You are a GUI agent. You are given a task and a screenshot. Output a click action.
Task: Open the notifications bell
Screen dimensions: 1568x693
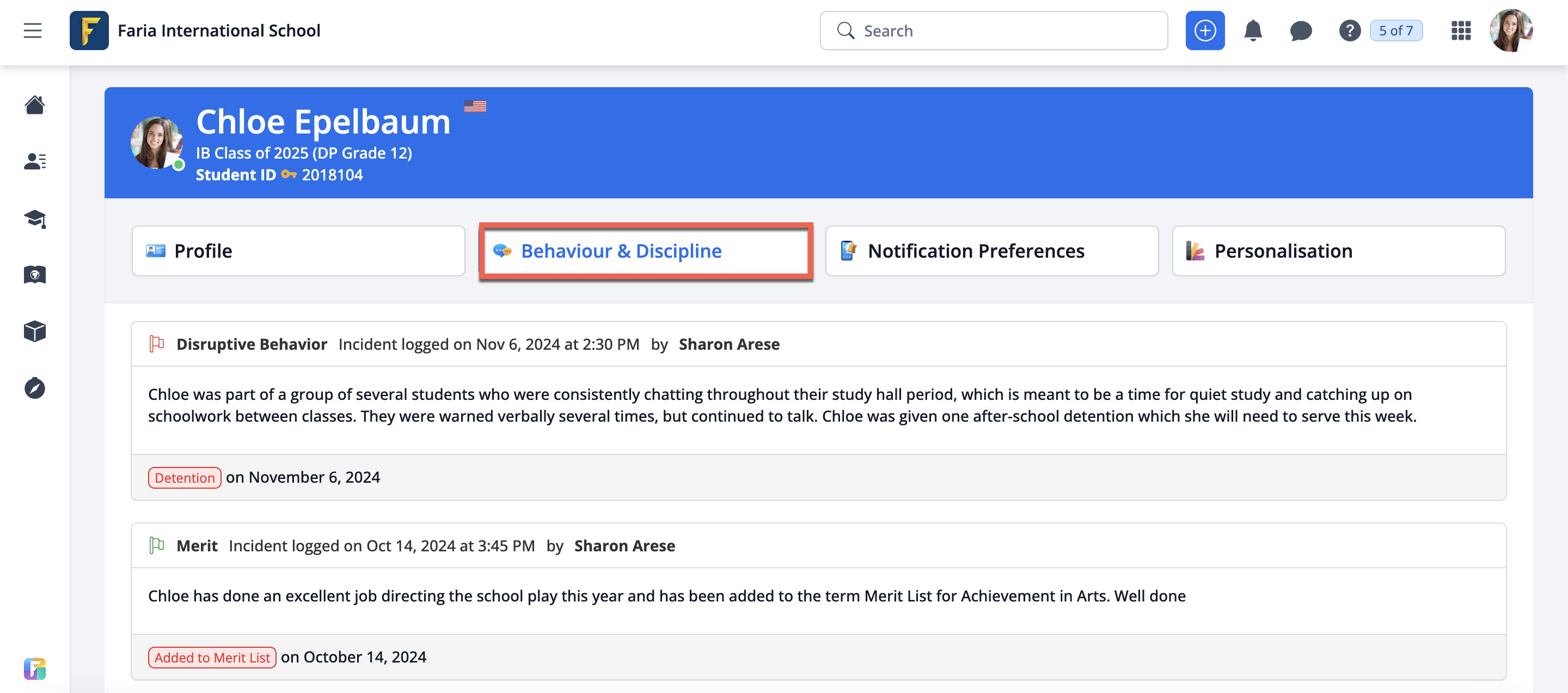(x=1253, y=31)
